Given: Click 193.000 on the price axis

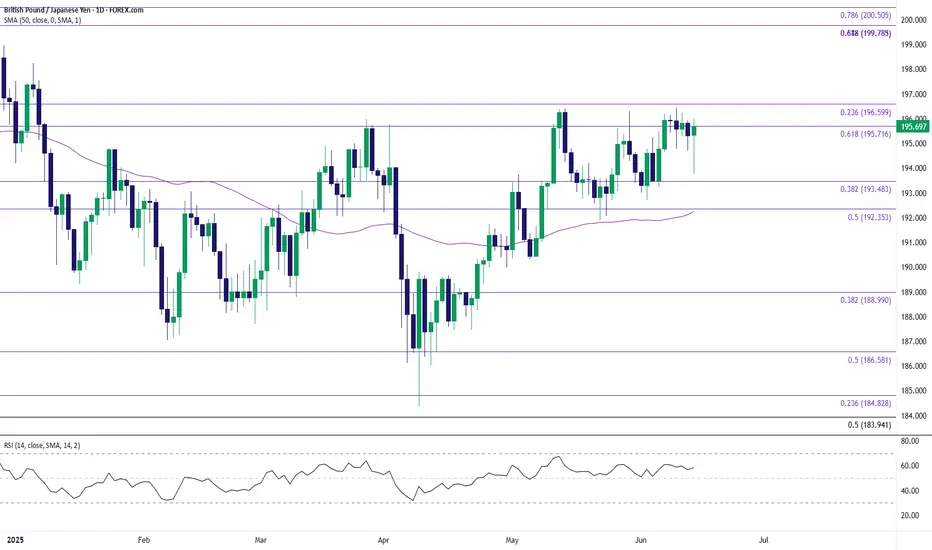Looking at the screenshot, I should pyautogui.click(x=914, y=193).
